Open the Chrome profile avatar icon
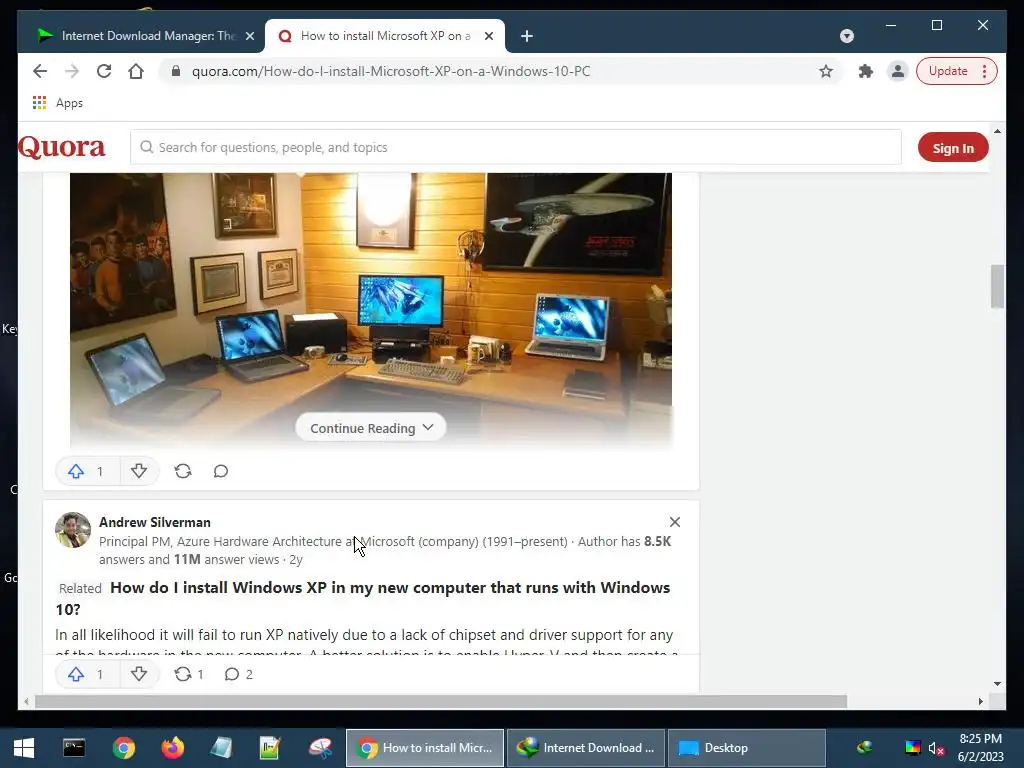This screenshot has width=1024, height=768. click(898, 71)
